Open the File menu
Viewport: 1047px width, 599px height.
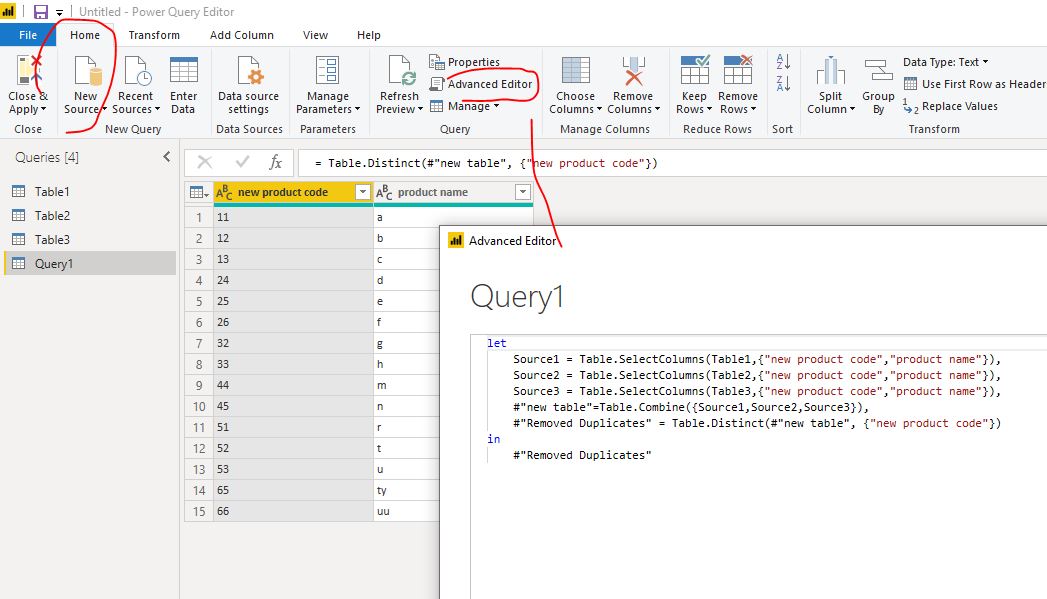[28, 35]
